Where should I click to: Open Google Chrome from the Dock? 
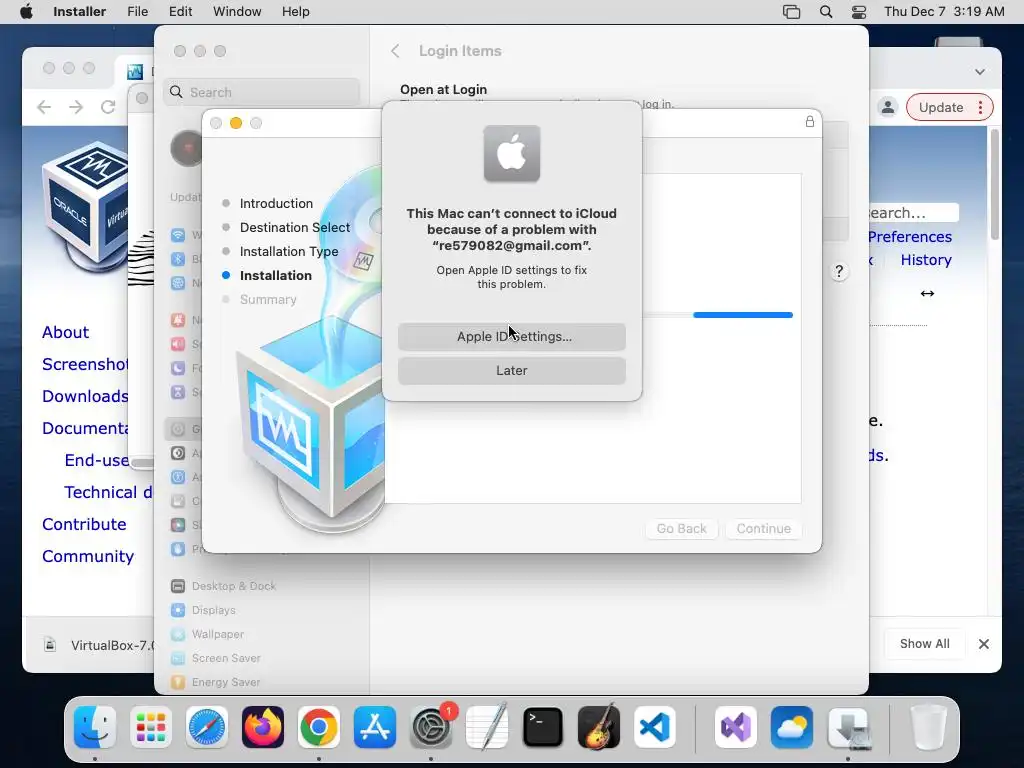(x=319, y=727)
